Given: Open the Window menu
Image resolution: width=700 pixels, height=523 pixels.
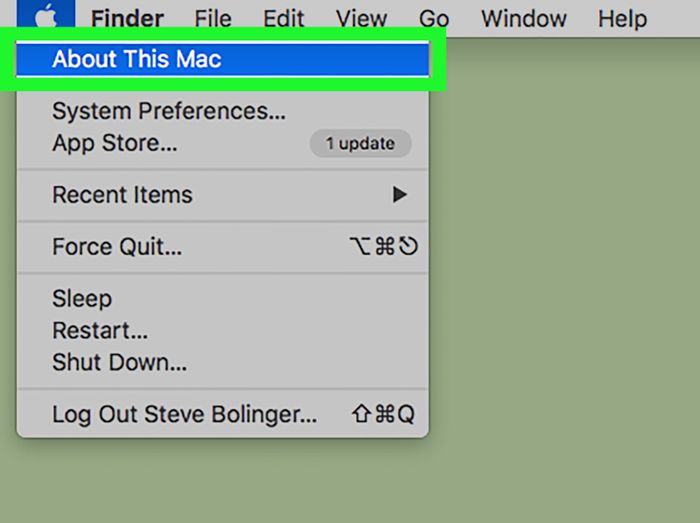Looking at the screenshot, I should pyautogui.click(x=524, y=19).
